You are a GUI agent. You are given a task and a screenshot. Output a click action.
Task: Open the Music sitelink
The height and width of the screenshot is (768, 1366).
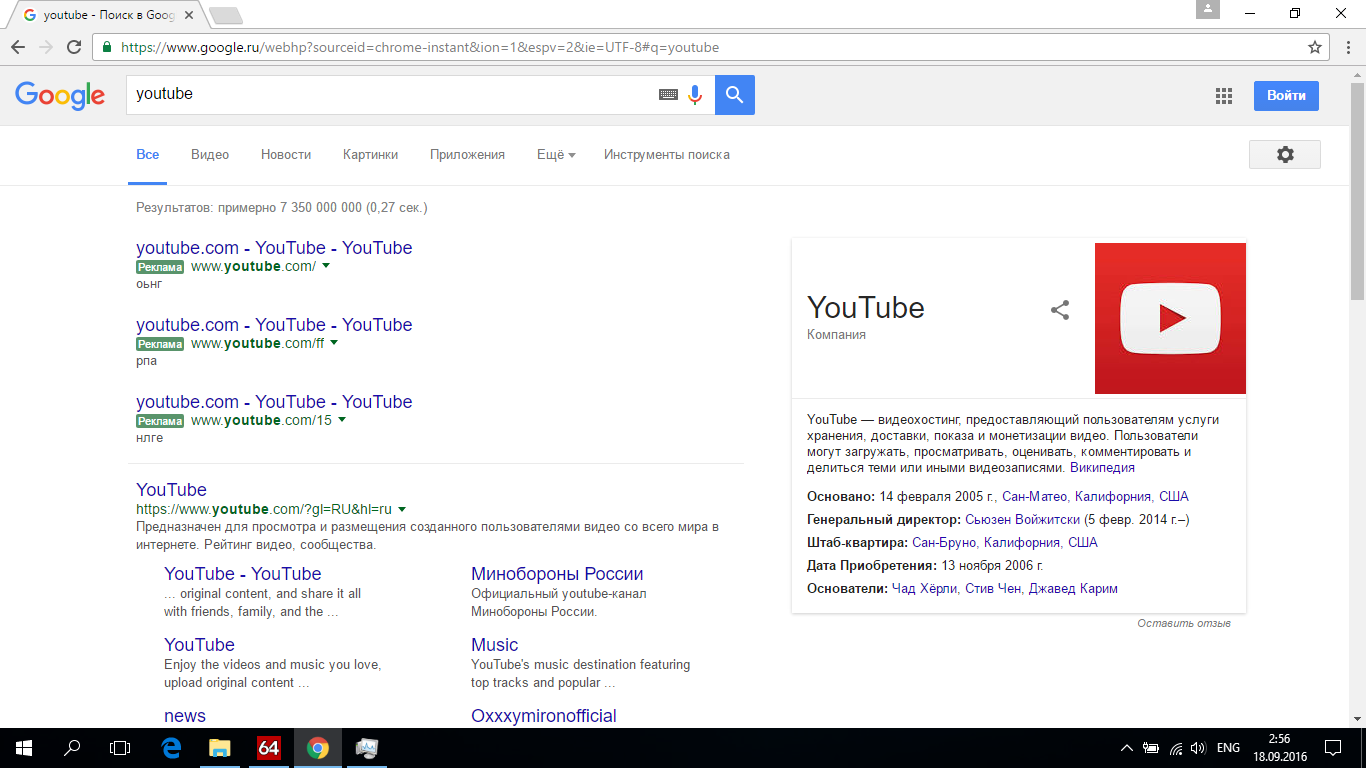494,645
